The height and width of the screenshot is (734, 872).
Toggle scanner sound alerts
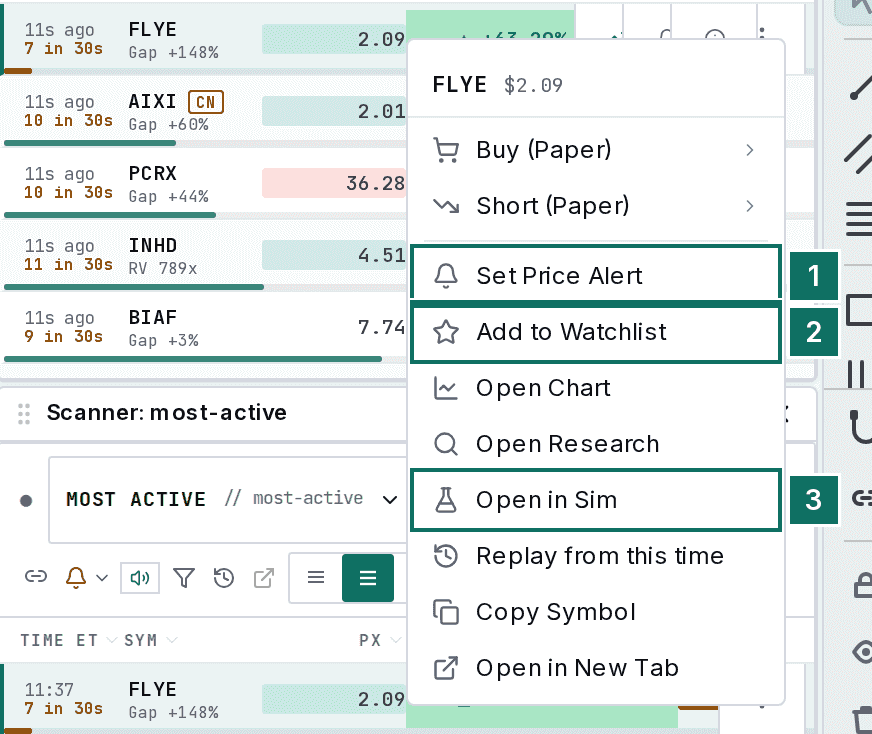coord(140,578)
